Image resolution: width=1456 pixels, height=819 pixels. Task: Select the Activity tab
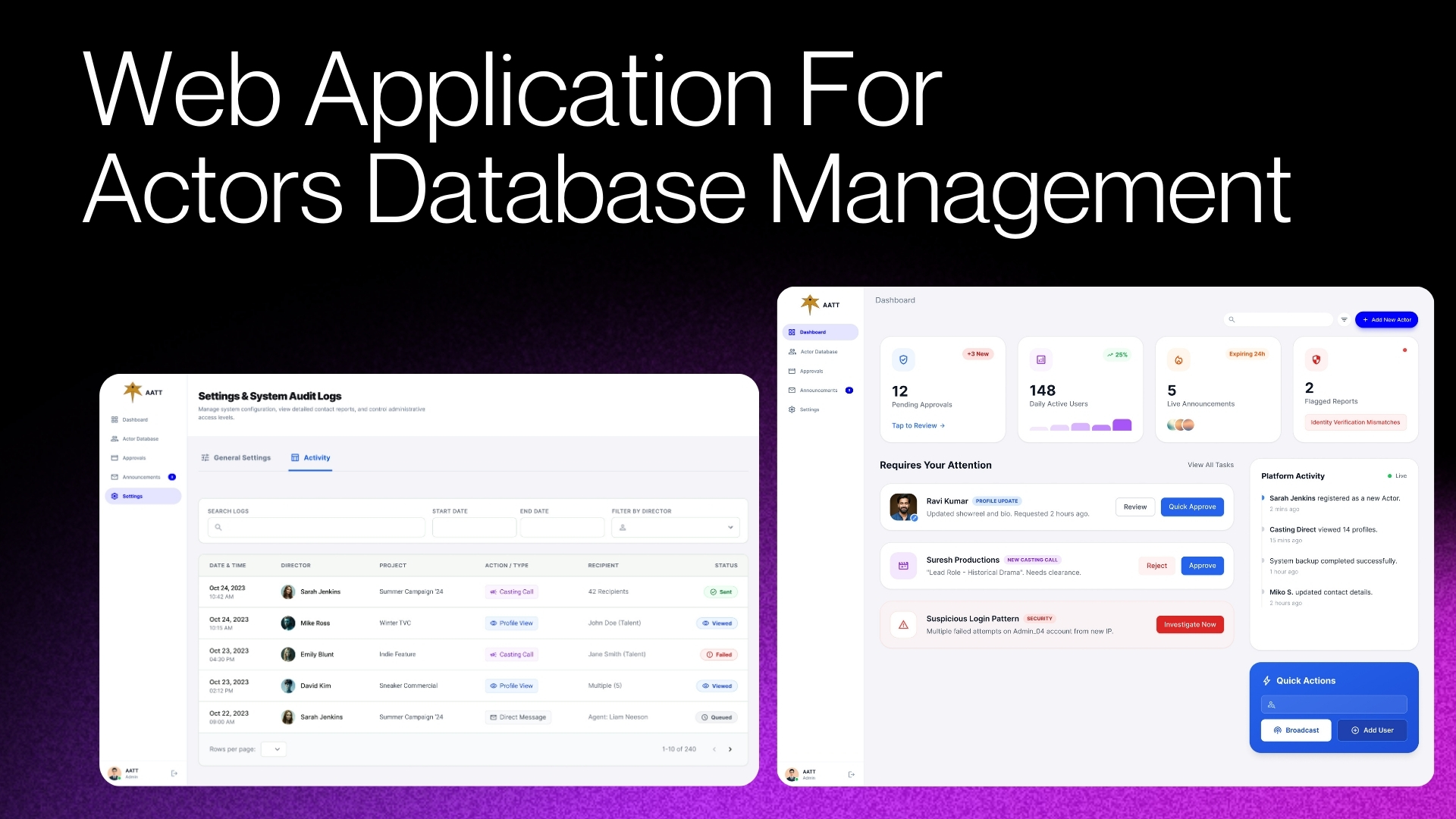[x=311, y=458]
